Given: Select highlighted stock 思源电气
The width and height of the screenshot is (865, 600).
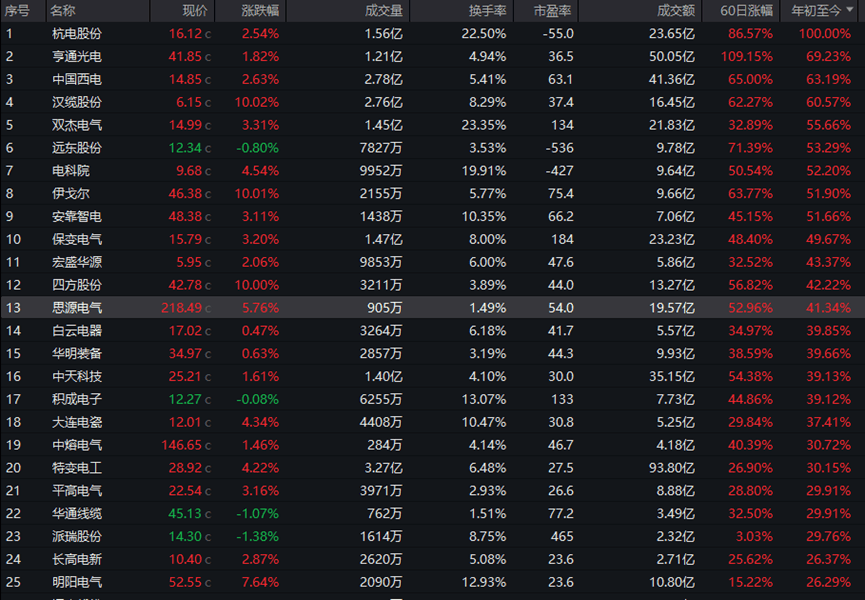Looking at the screenshot, I should [x=77, y=308].
